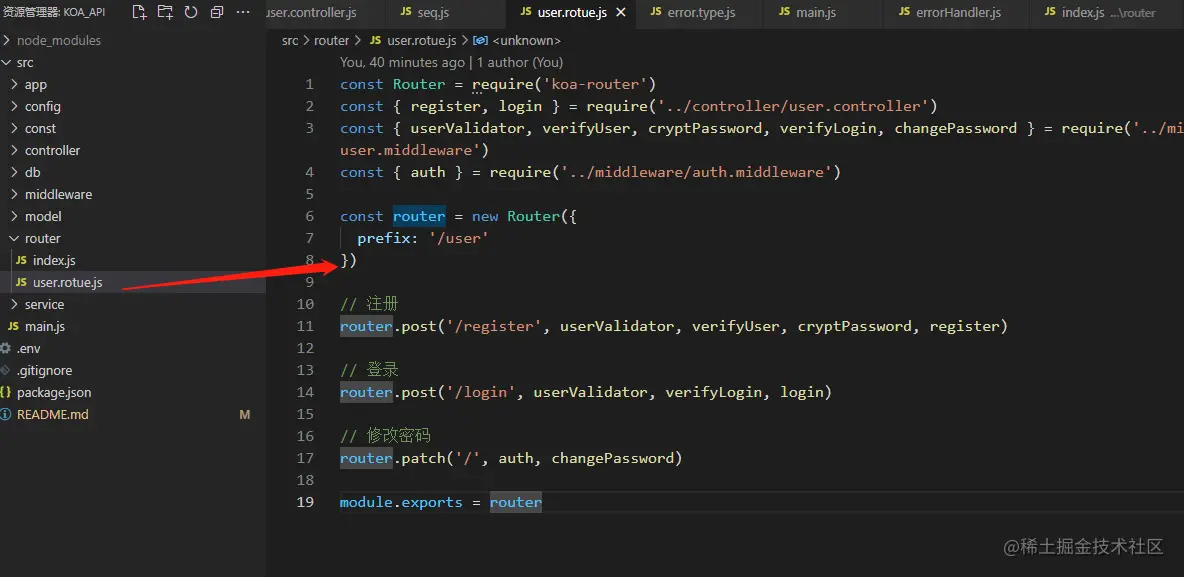1184x577 pixels.
Task: Expand the controller folder
Action: (133, 150)
